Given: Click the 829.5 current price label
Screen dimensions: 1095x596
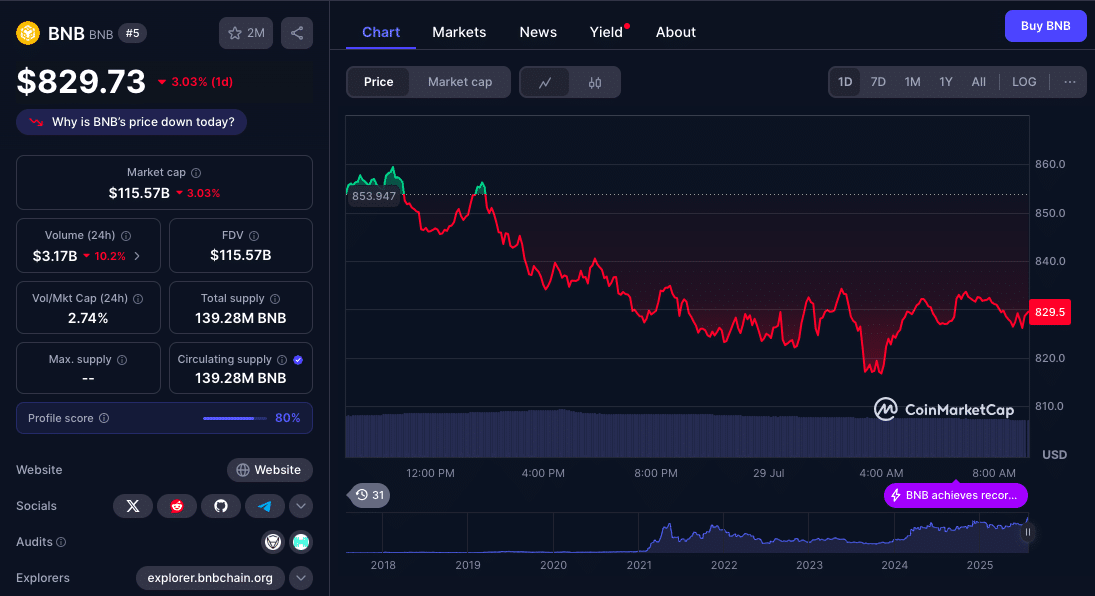Looking at the screenshot, I should (x=1050, y=312).
